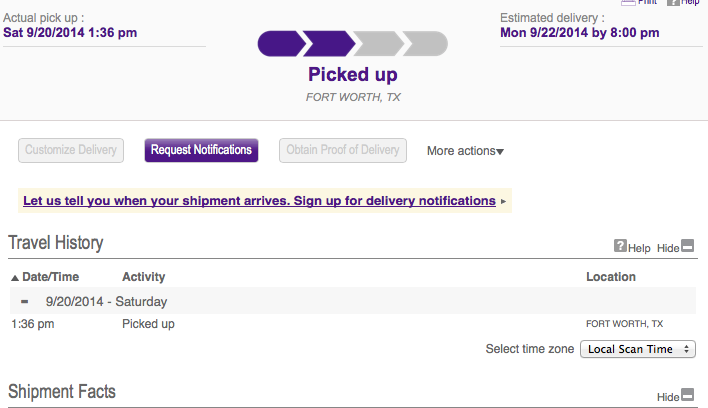The height and width of the screenshot is (408, 708).
Task: Click the Hide link for Shipment Facts
Action: coord(667,396)
